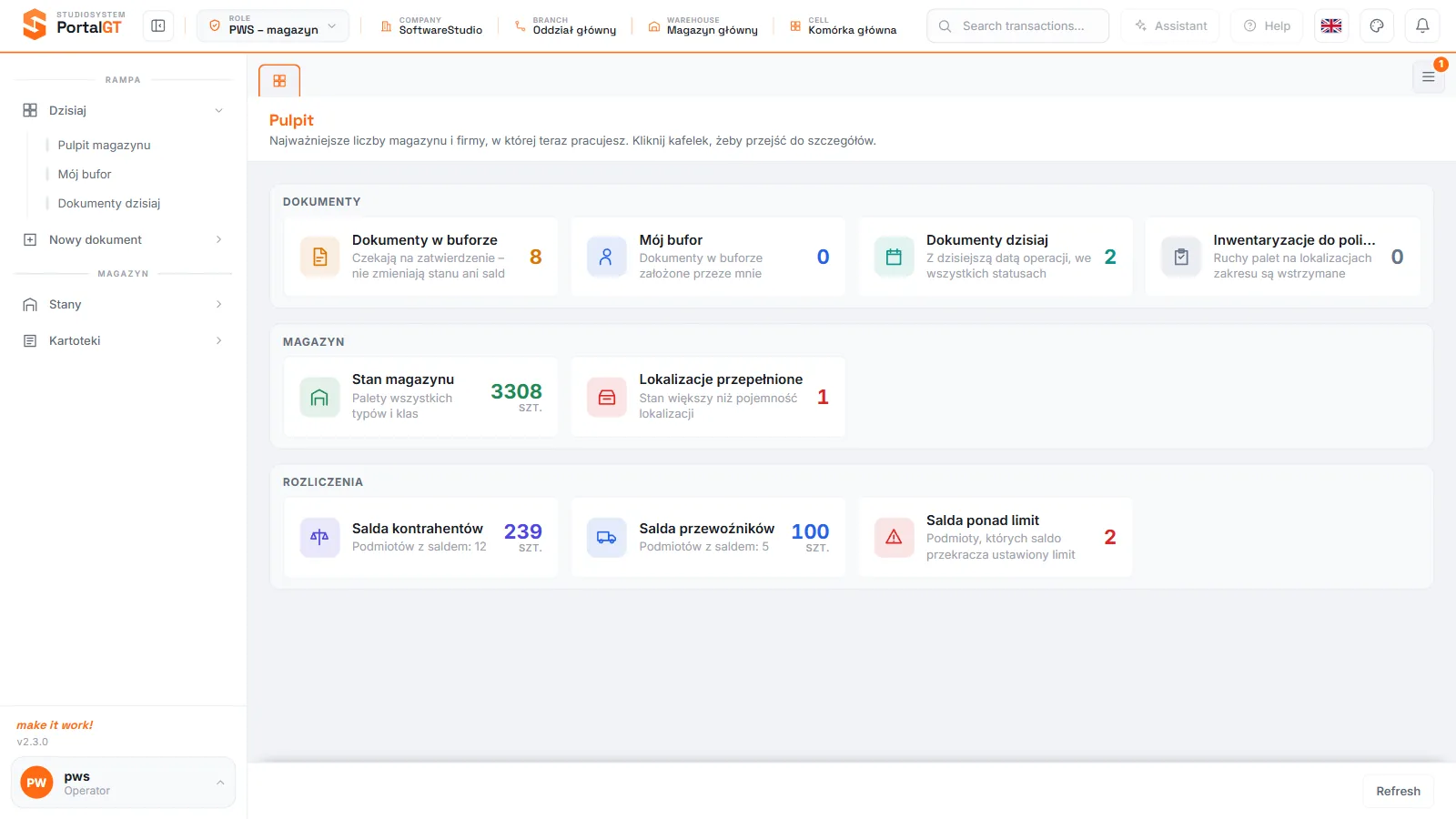
Task: Expand the Stany chevron
Action: click(218, 304)
